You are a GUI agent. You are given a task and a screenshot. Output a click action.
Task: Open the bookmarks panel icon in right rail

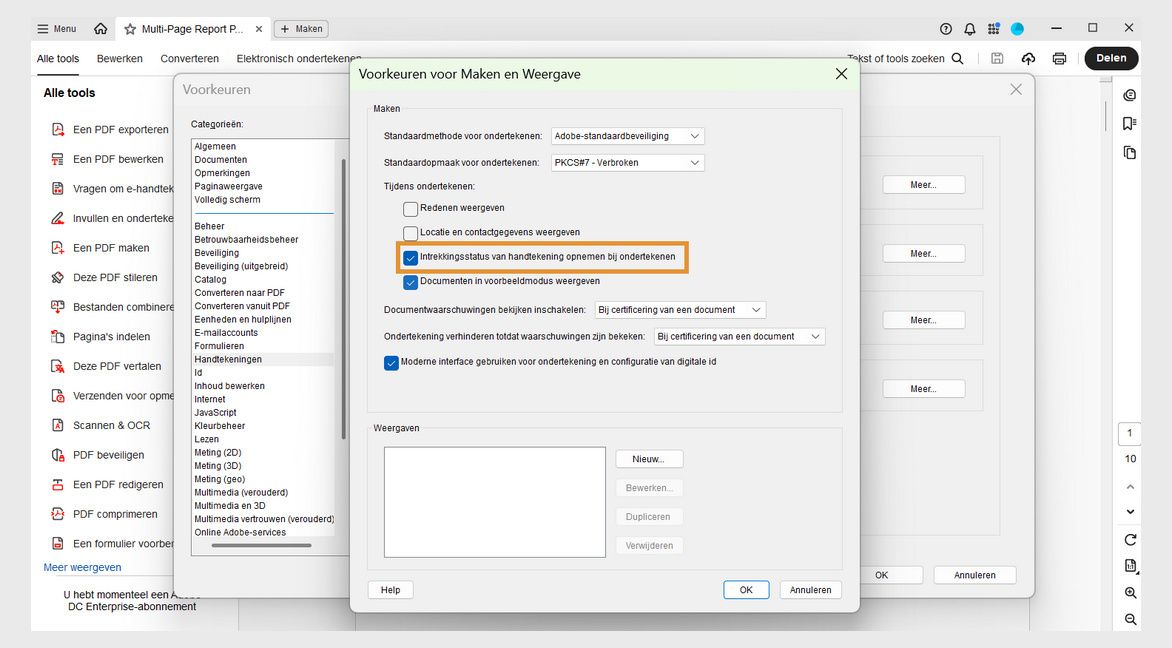click(x=1129, y=123)
